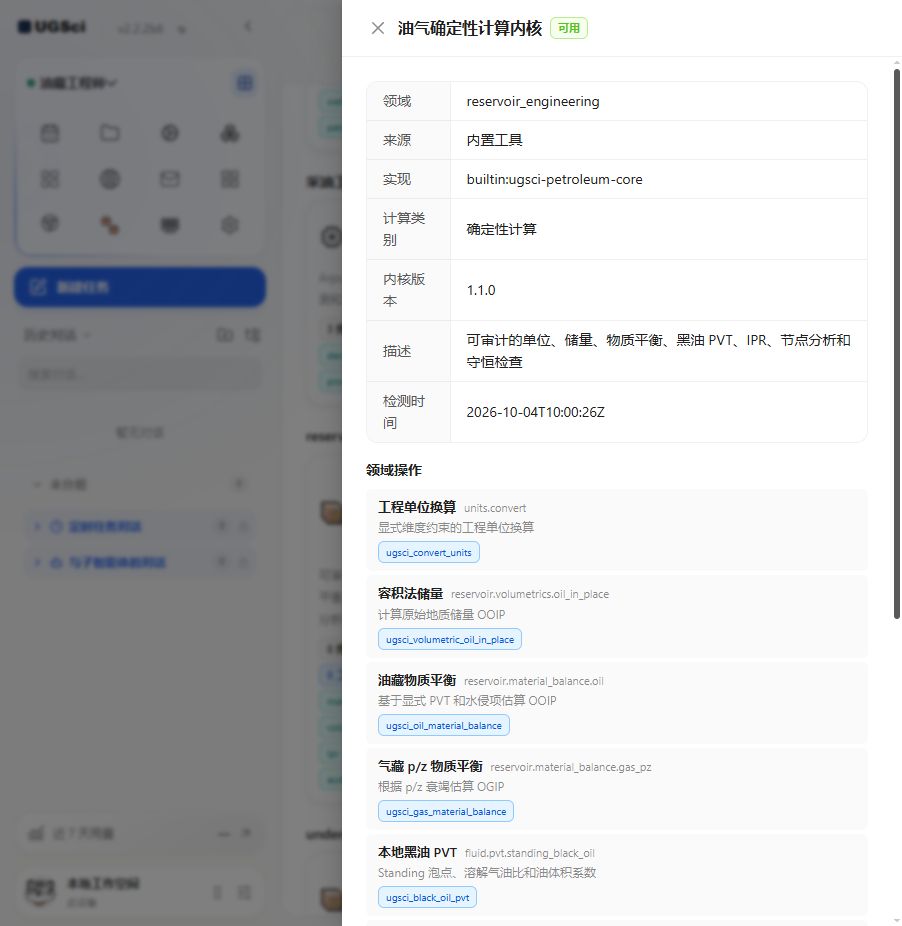Click the UGSci logo
Image resolution: width=902 pixels, height=926 pixels.
[51, 27]
